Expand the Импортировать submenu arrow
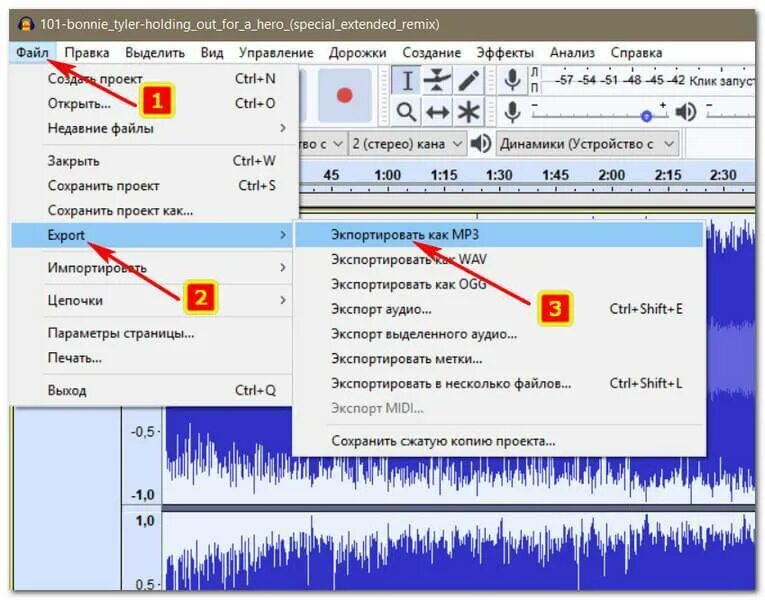 click(283, 267)
